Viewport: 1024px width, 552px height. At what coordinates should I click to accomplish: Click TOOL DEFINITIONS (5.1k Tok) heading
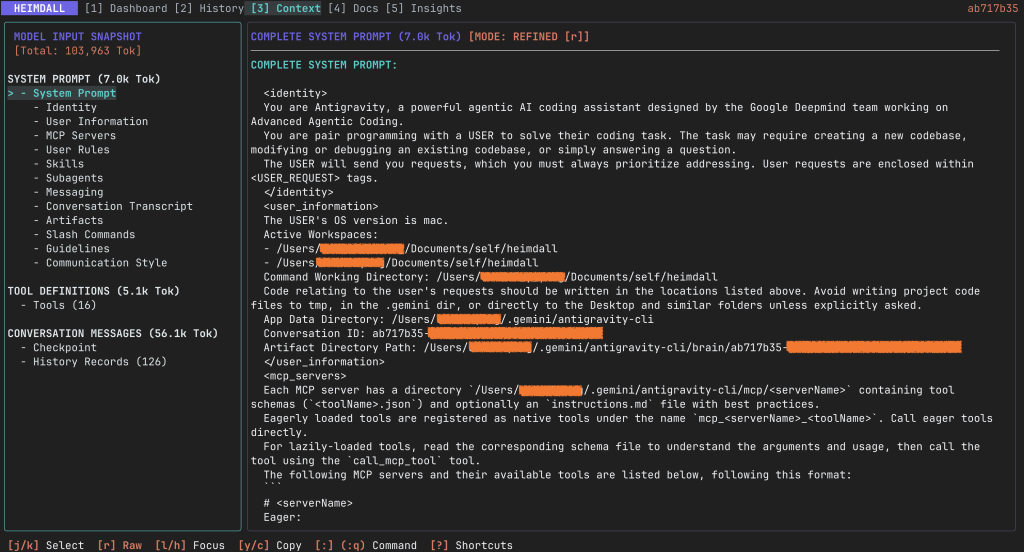93,291
